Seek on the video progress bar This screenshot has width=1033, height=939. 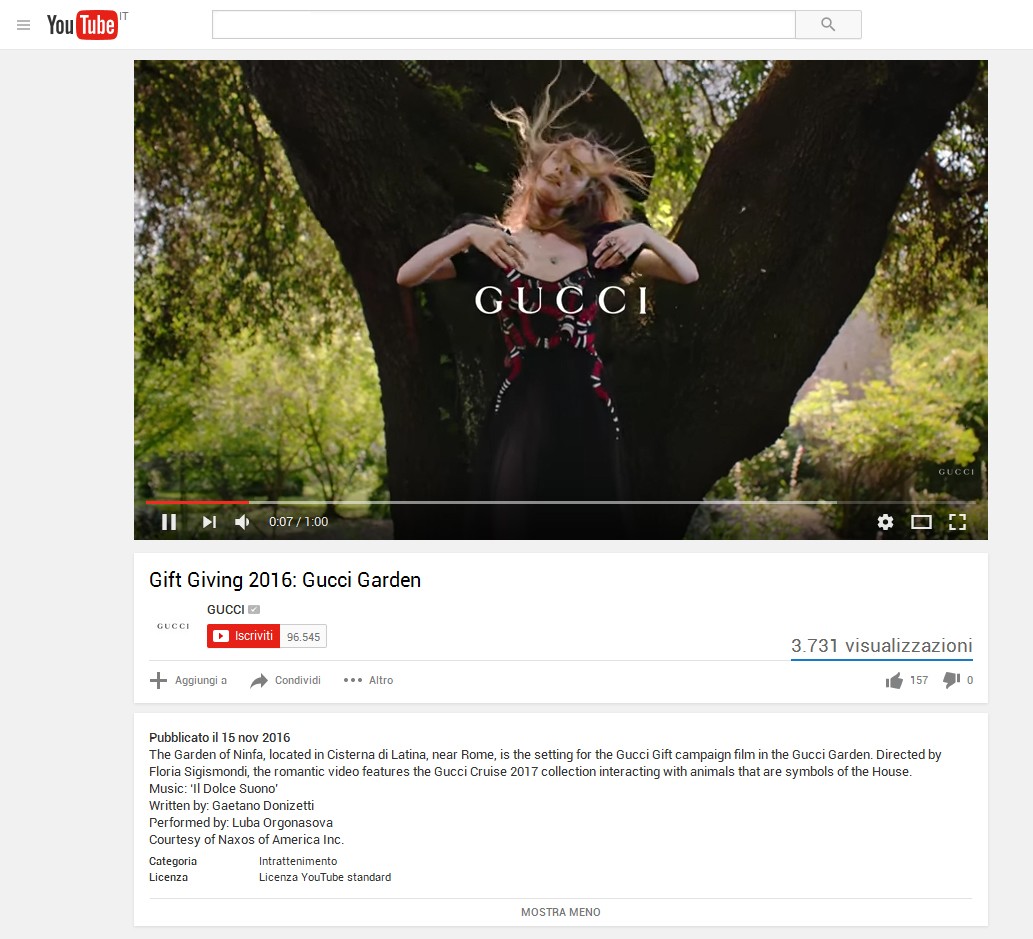pyautogui.click(x=491, y=503)
